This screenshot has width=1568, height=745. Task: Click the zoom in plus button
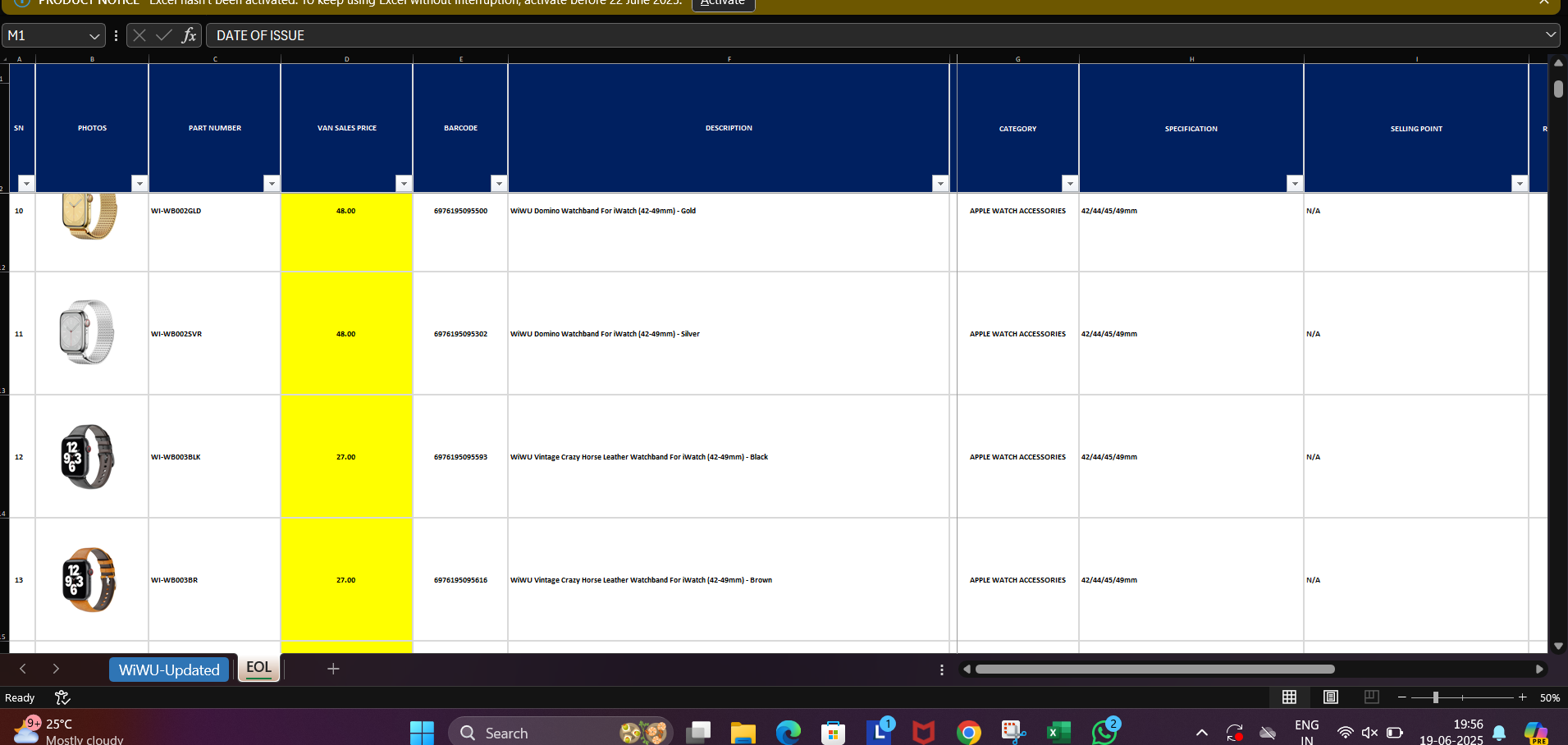[x=1522, y=697]
